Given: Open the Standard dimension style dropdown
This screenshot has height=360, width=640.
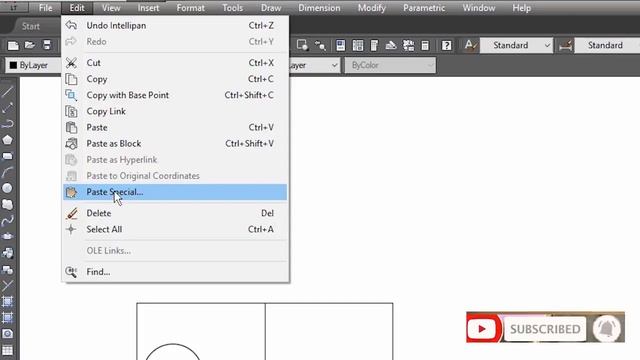Looking at the screenshot, I should point(607,45).
